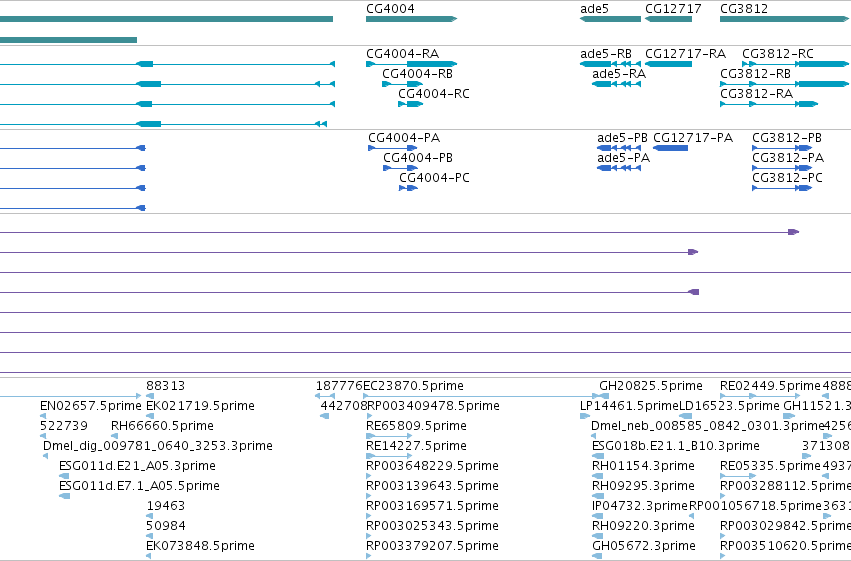Open EST EN02657.5prime label
The image size is (851, 561).
click(91, 406)
